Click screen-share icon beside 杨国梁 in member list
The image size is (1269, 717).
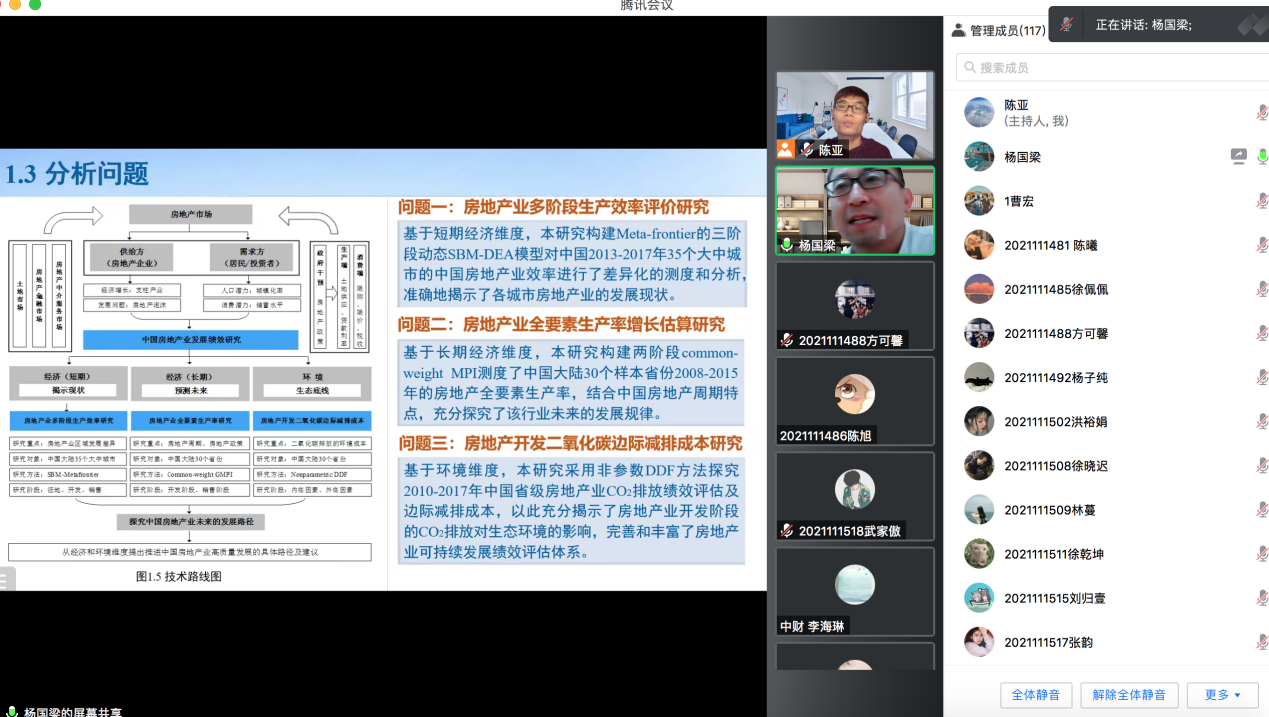(1238, 156)
